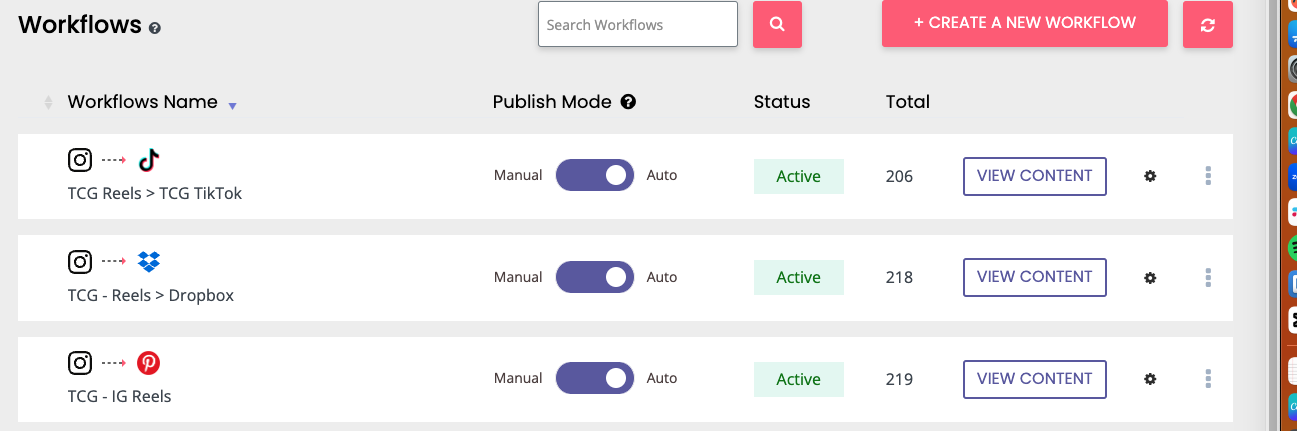View content of the 206-total workflow
The image size is (1297, 431).
tap(1035, 176)
